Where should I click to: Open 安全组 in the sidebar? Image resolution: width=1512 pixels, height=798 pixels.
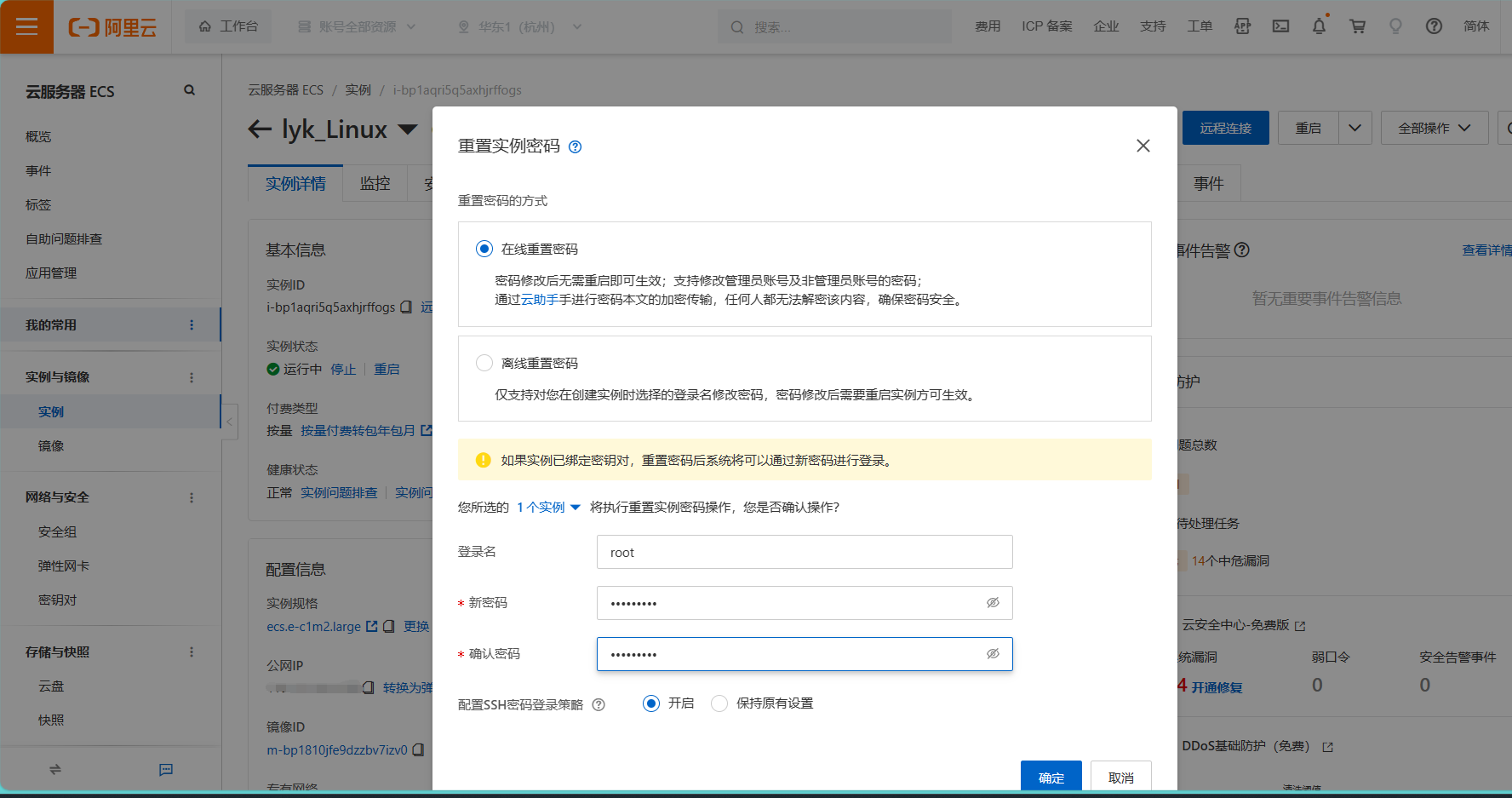(x=57, y=531)
